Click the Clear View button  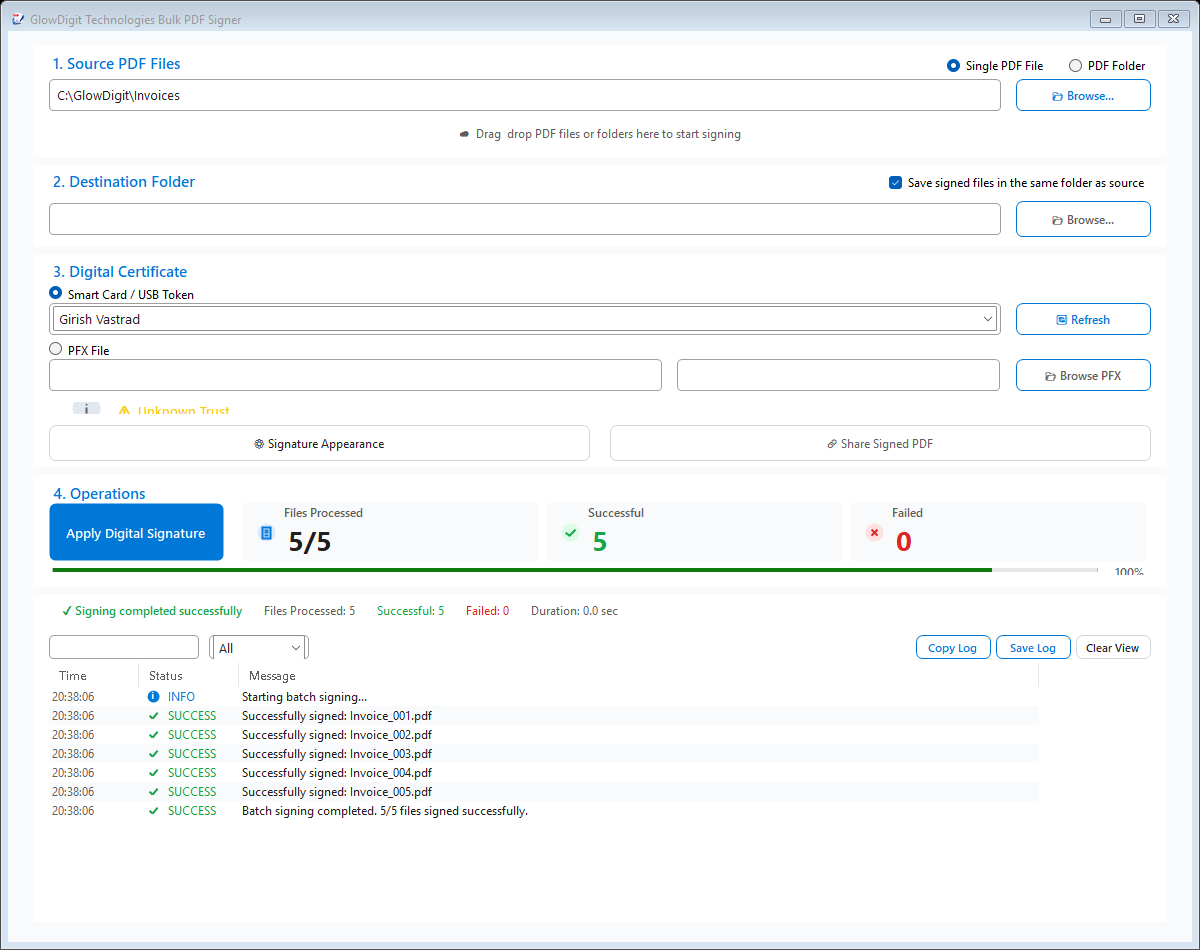(x=1113, y=647)
